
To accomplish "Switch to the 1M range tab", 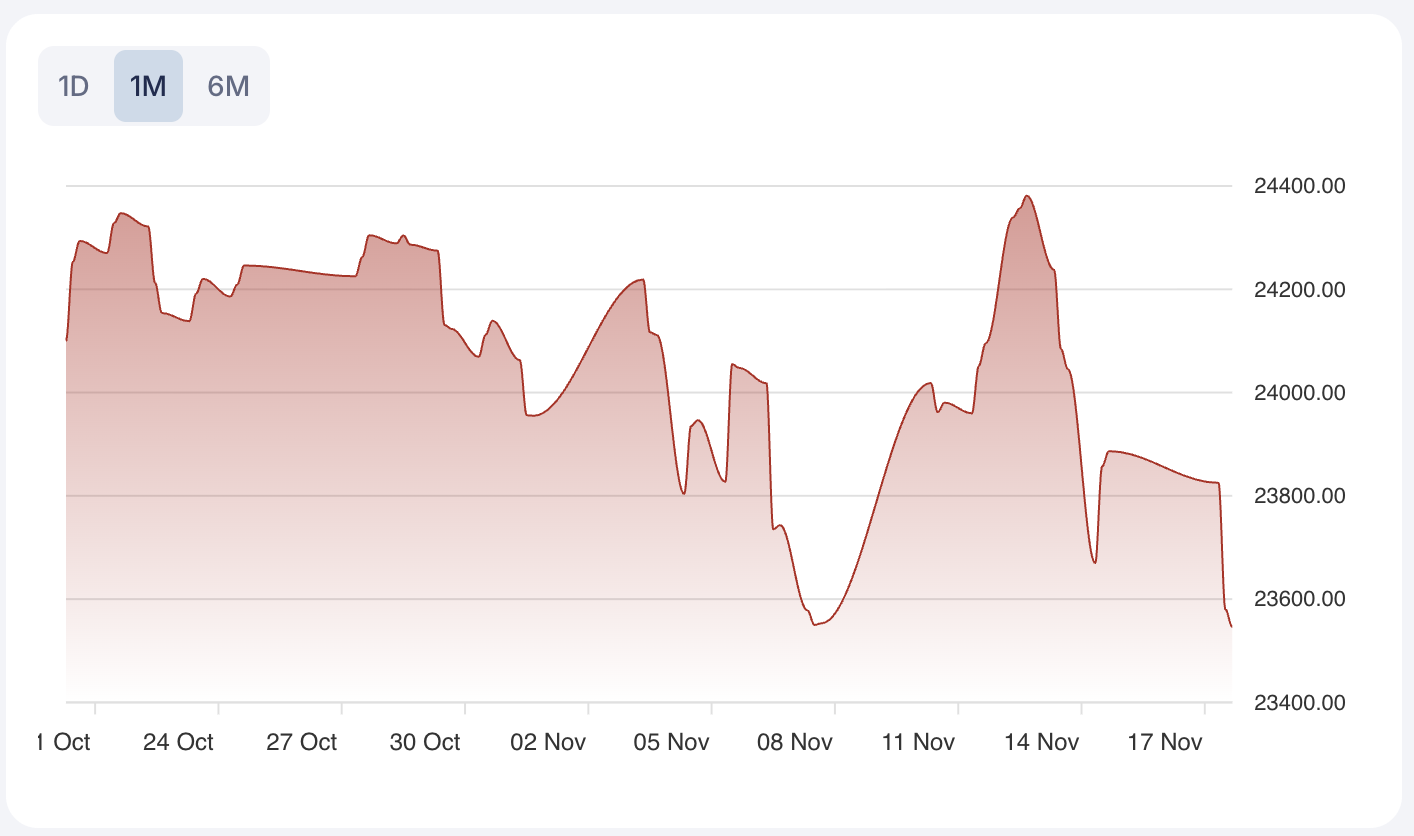I will [x=148, y=86].
